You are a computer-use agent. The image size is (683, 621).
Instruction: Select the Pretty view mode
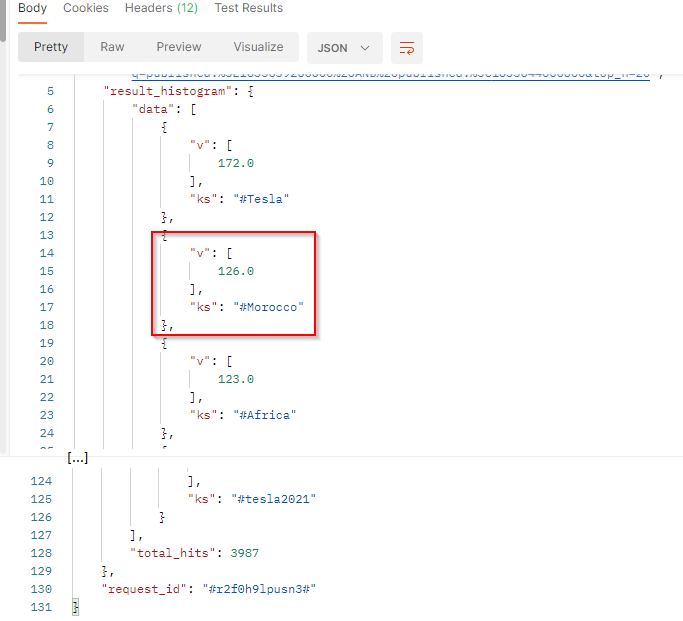[51, 47]
